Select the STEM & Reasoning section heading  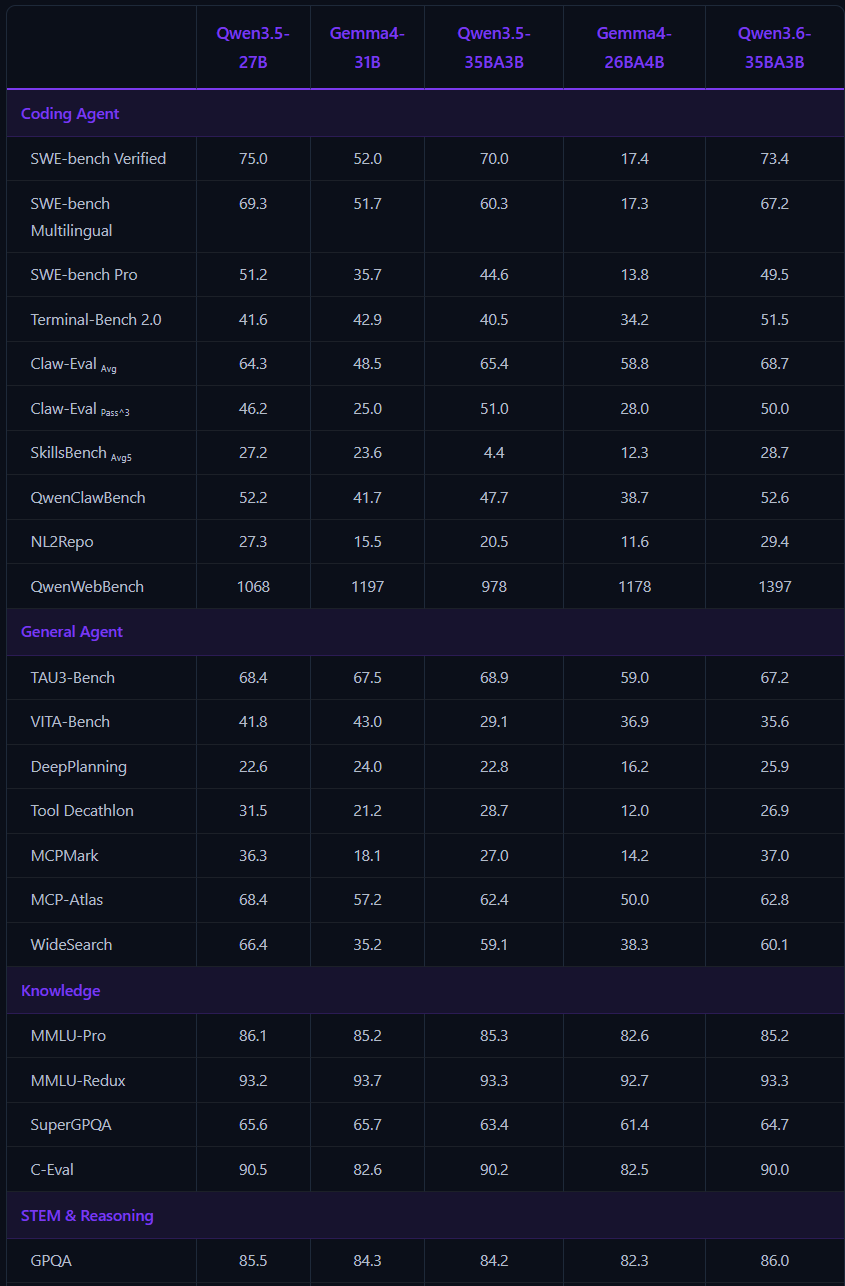point(87,1216)
